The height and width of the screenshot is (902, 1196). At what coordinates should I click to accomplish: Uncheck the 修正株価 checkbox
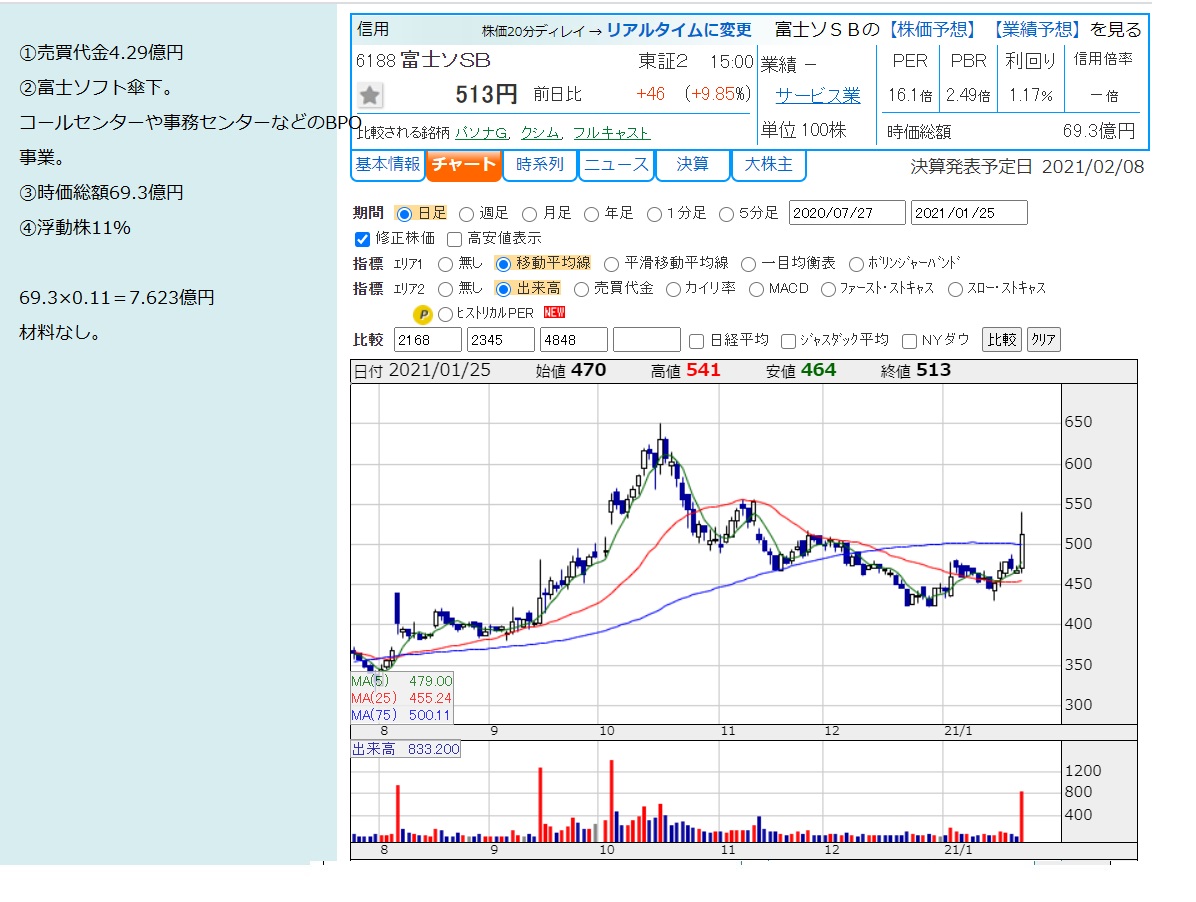(362, 239)
